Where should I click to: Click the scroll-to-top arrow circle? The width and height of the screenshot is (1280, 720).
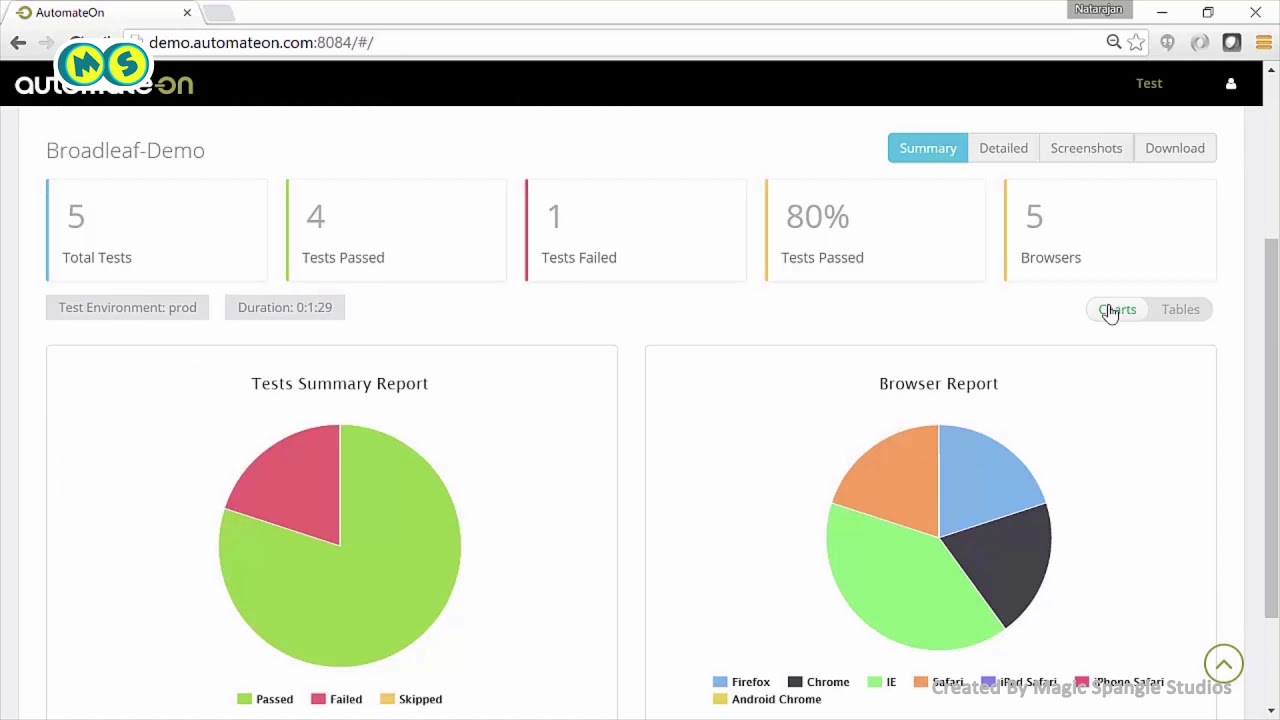click(x=1223, y=664)
